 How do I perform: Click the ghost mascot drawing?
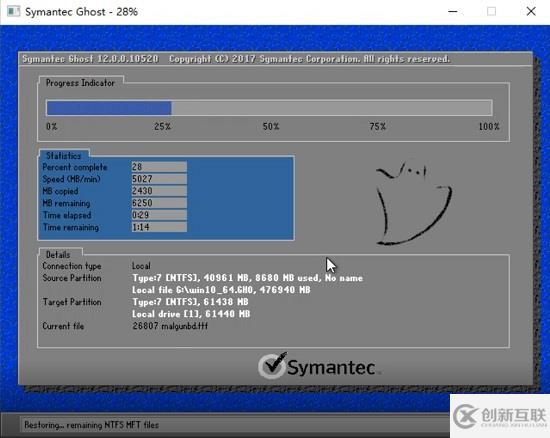[x=414, y=202]
